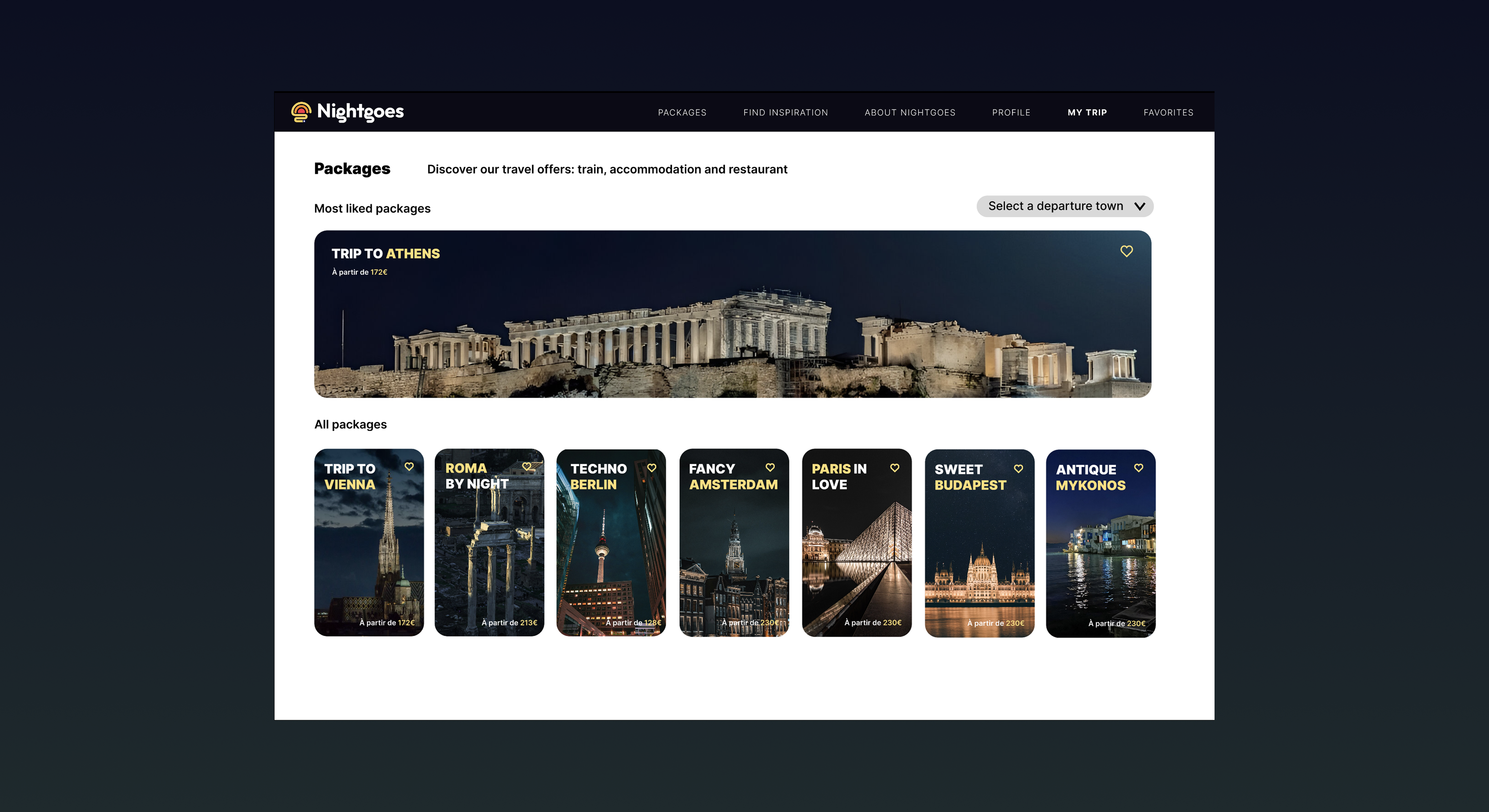Click heart icon on Antique Mykonos card
1489x812 pixels.
(x=1138, y=468)
